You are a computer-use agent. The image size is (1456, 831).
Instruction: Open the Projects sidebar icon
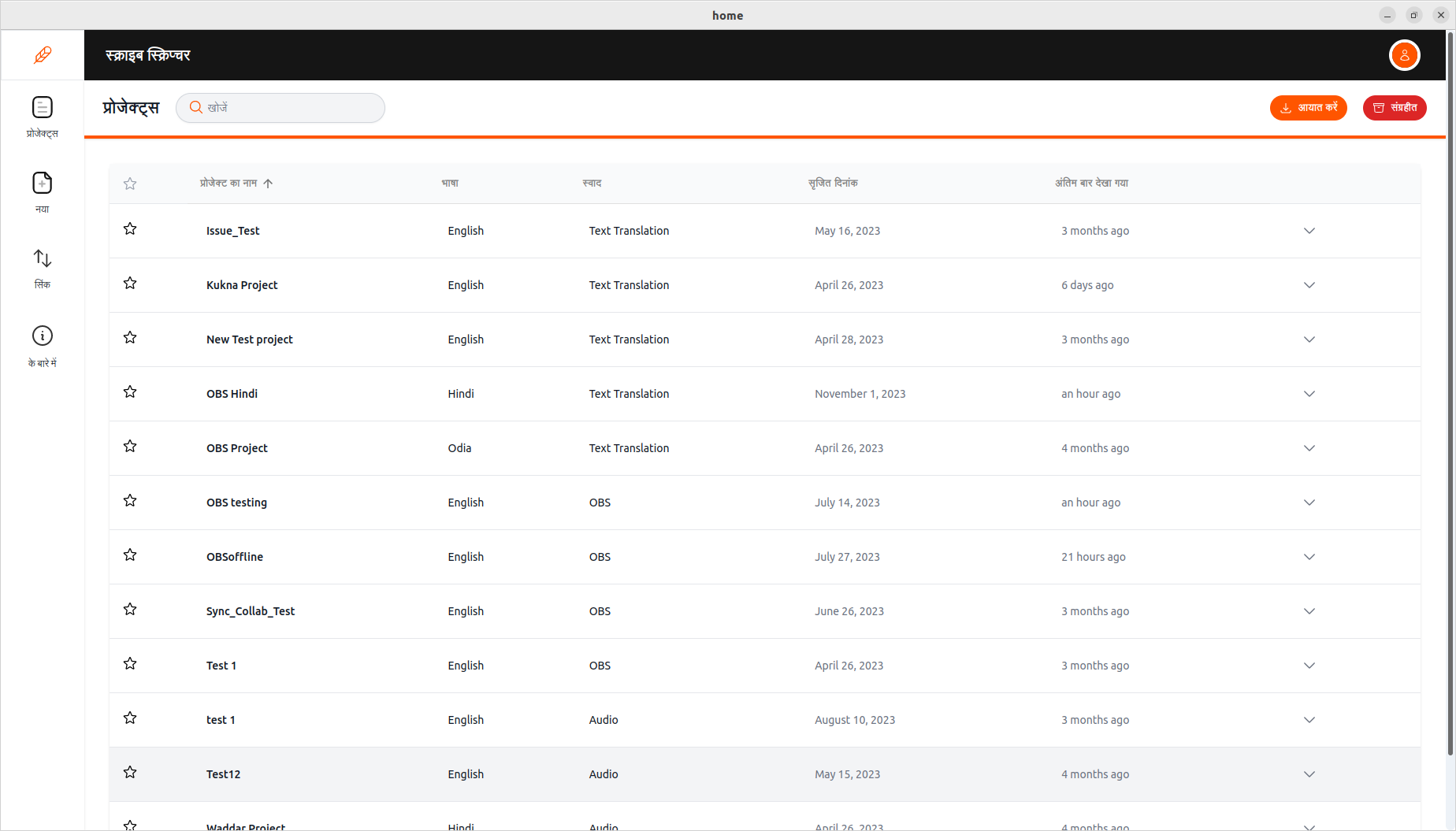(x=43, y=107)
